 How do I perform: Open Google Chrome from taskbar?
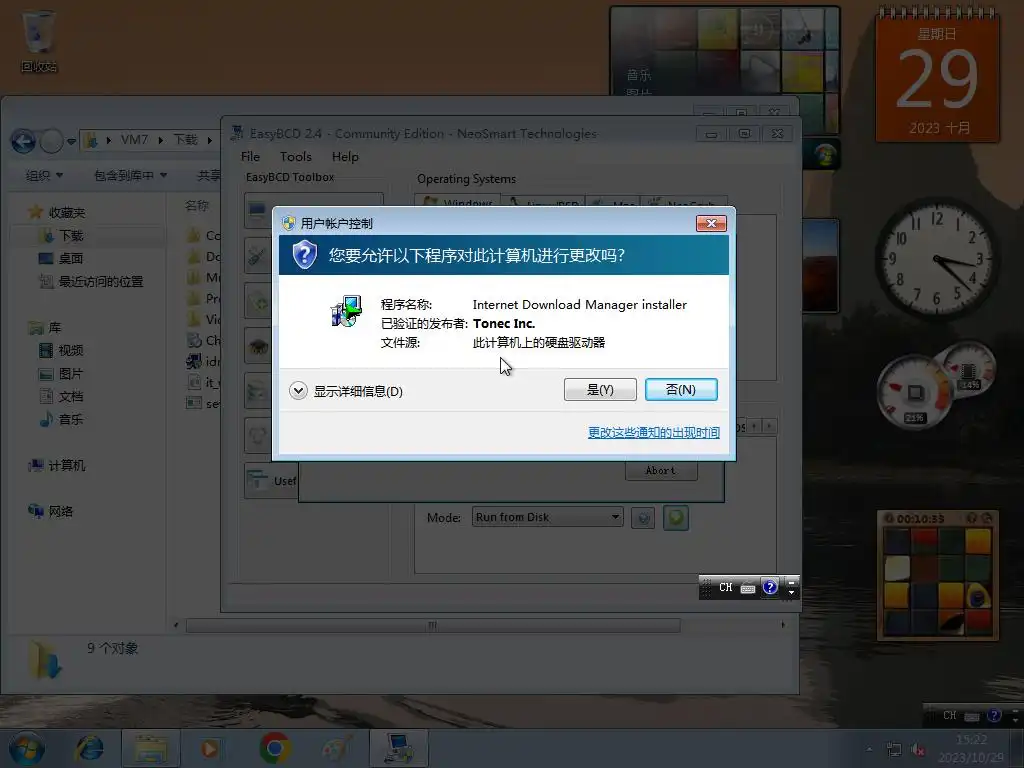click(274, 748)
